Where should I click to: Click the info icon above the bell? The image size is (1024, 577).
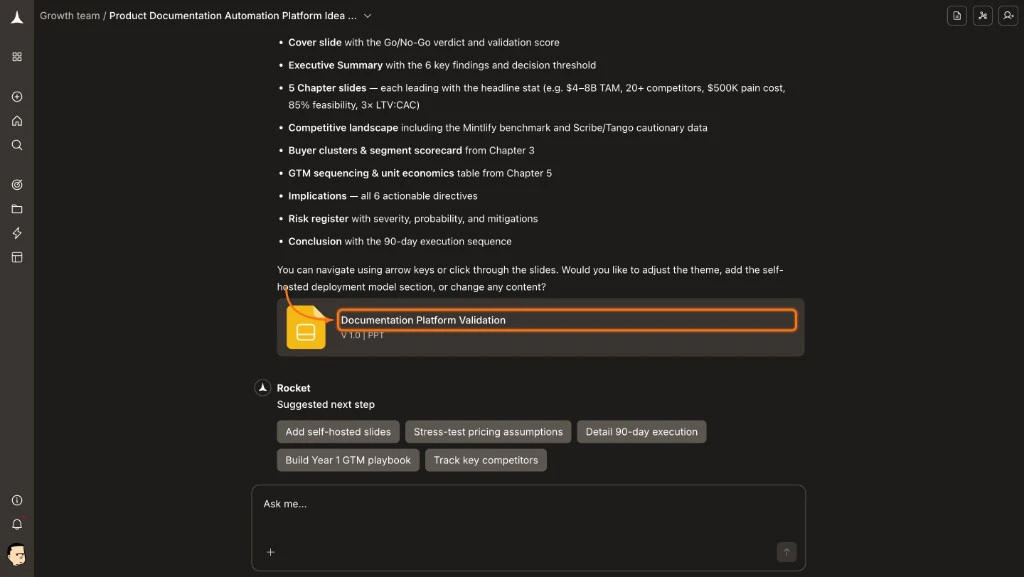(x=16, y=500)
